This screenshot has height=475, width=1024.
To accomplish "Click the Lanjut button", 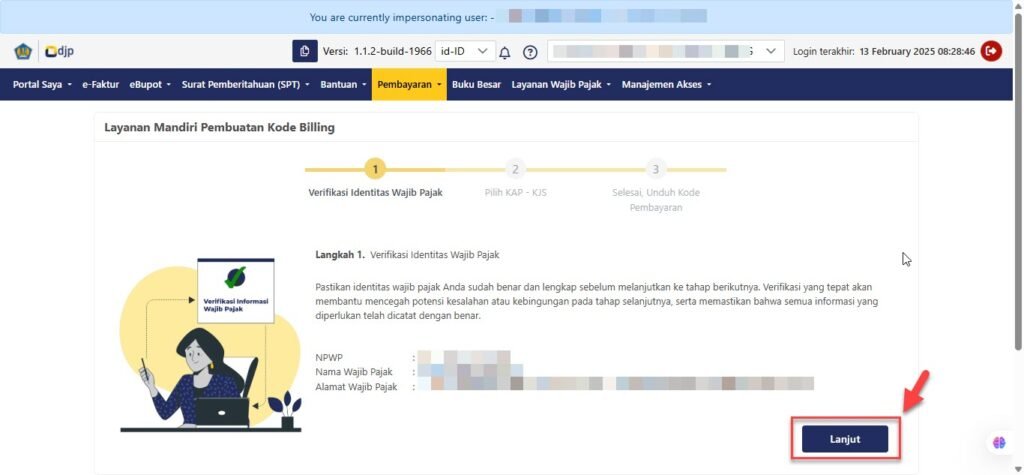I will [844, 439].
